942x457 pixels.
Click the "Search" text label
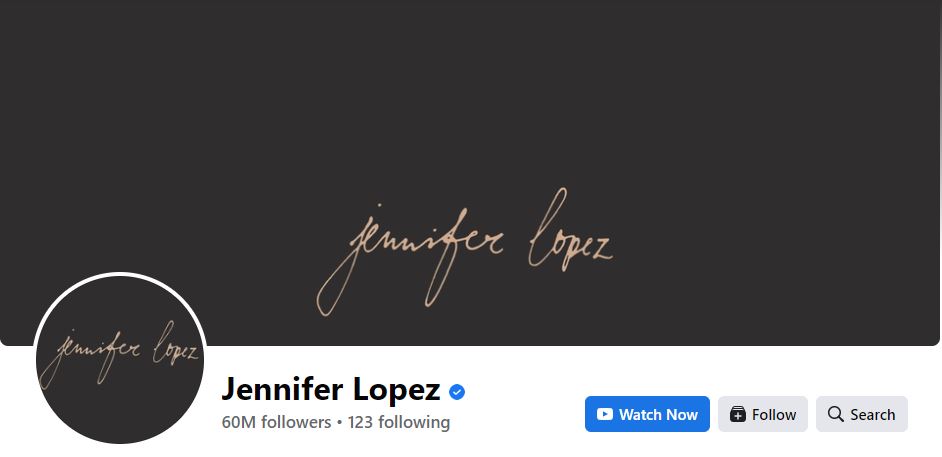(872, 414)
